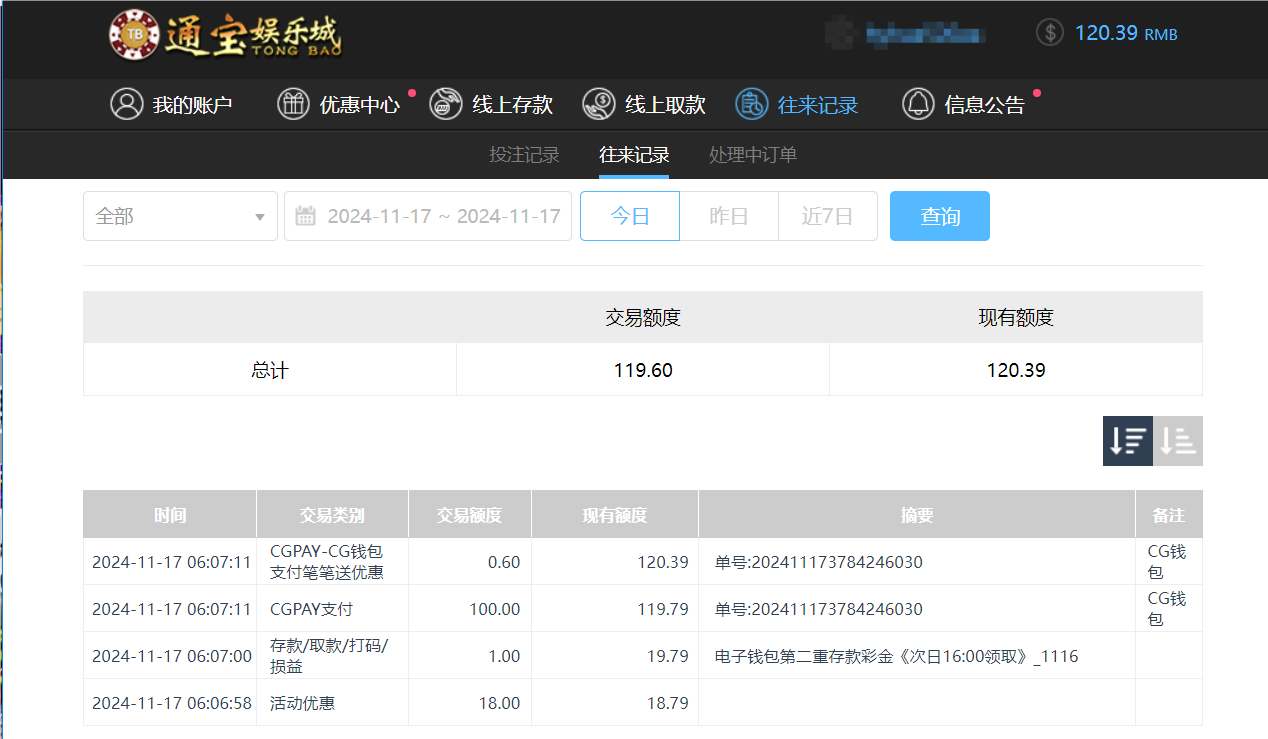Open the 线上取款 withdrawal icon

(598, 104)
